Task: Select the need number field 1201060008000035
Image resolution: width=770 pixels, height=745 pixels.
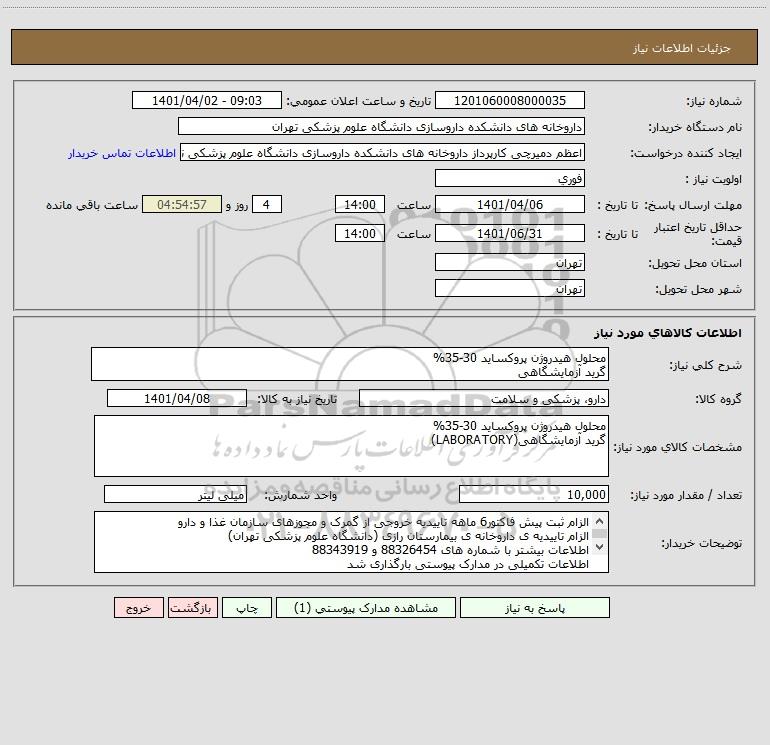Action: click(x=510, y=100)
